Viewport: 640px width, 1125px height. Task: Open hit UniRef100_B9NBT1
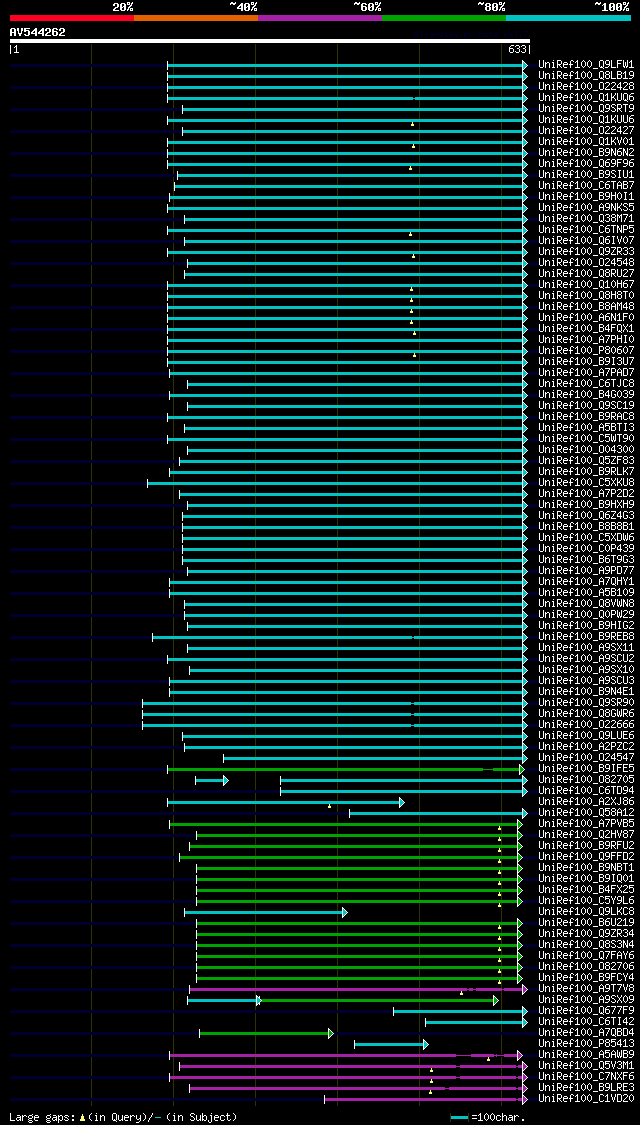click(x=586, y=867)
